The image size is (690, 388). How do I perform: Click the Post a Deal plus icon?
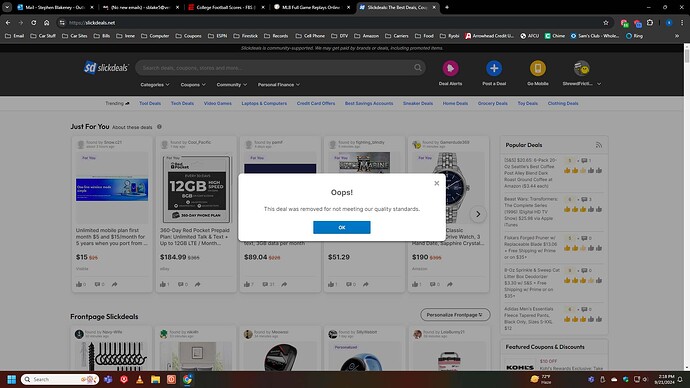[x=494, y=68]
